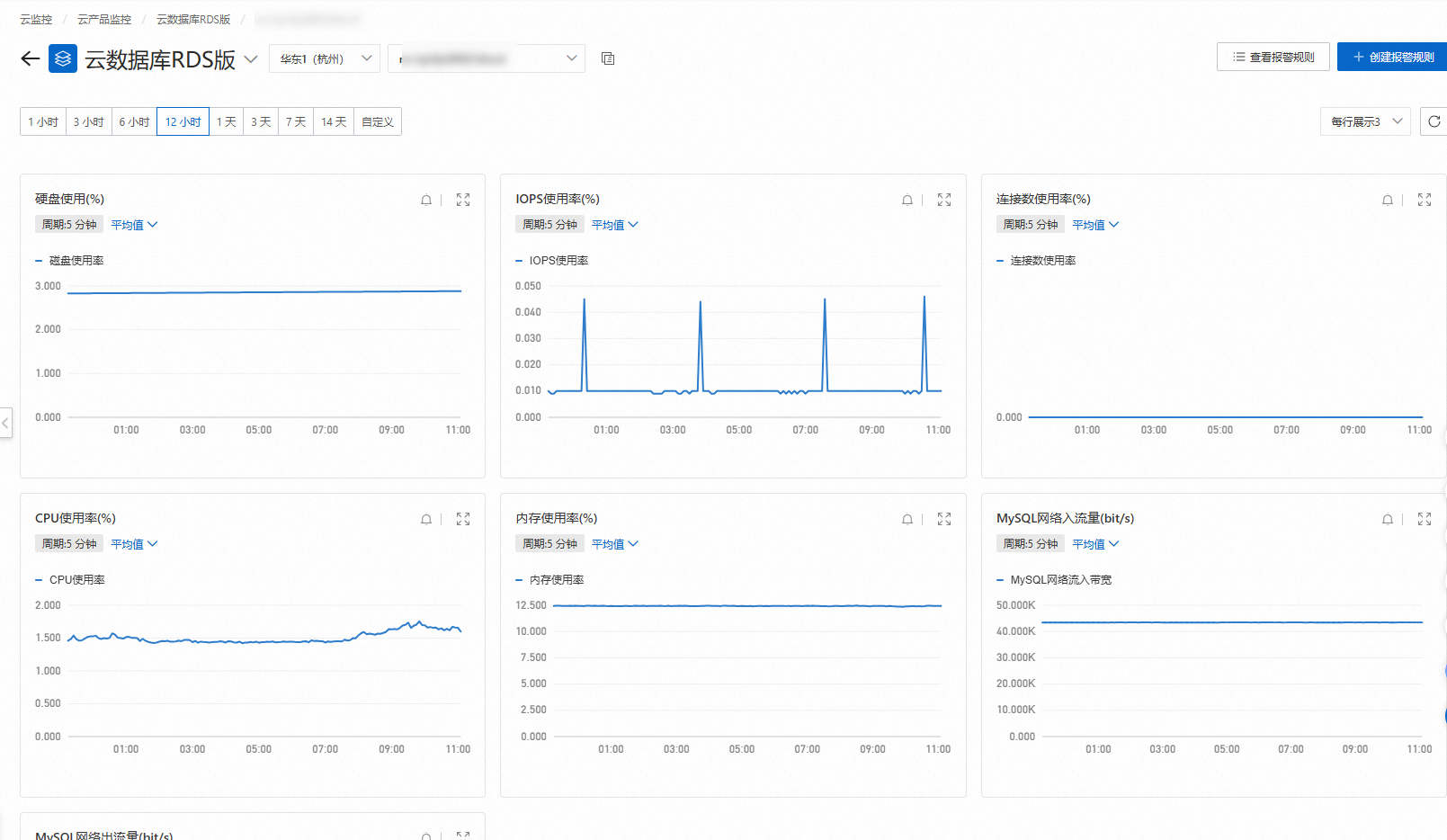
Task: Select the 6 小时 time range
Action: pos(135,121)
